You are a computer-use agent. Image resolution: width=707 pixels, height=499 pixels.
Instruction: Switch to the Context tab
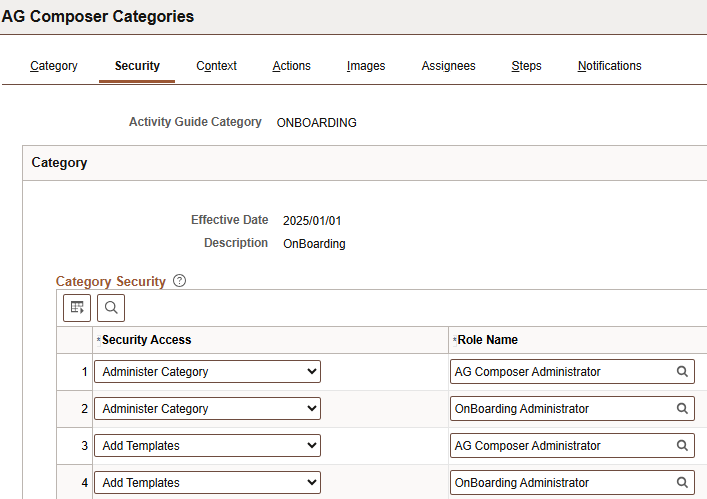coord(216,66)
